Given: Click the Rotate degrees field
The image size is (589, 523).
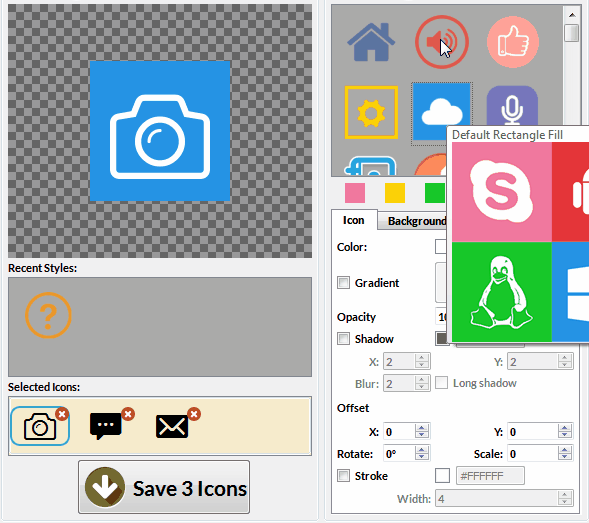Looking at the screenshot, I should click(399, 454).
